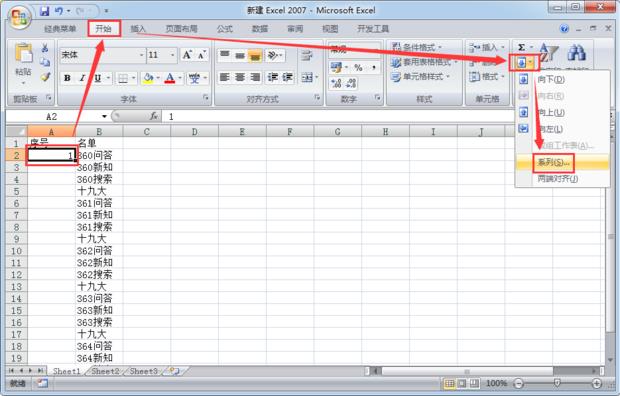Image resolution: width=620 pixels, height=396 pixels.
Task: Click the AutoSum sigma icon
Action: point(522,47)
